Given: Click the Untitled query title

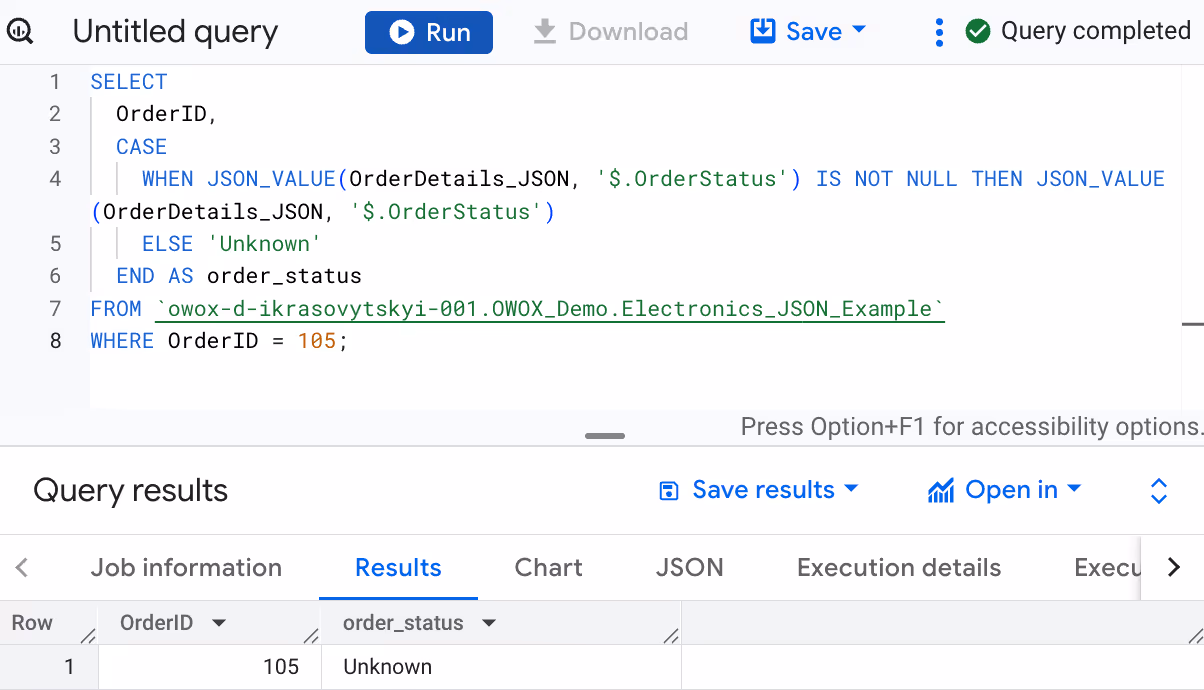Looking at the screenshot, I should [175, 32].
